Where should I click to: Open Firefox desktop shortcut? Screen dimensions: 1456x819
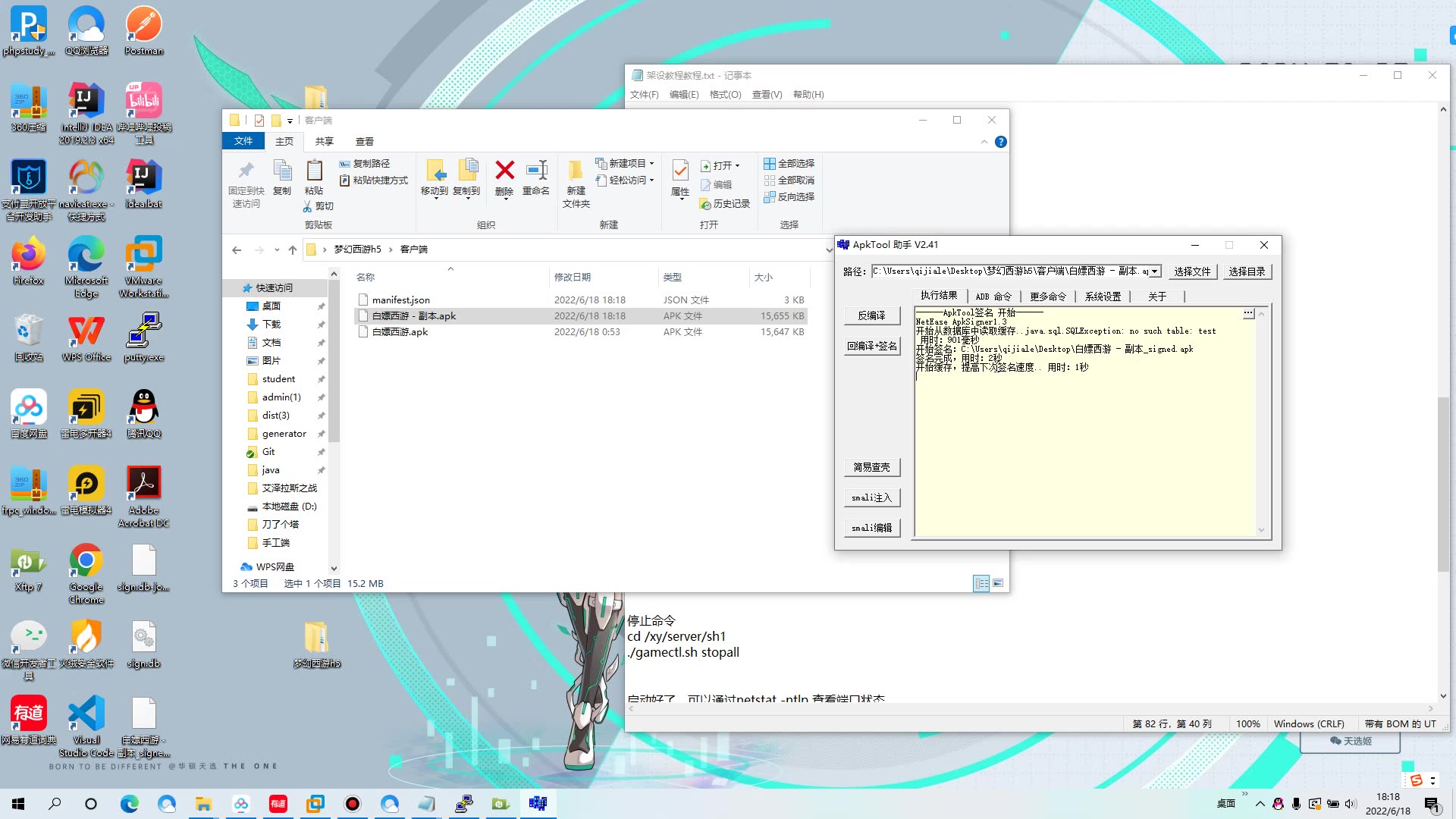[29, 261]
